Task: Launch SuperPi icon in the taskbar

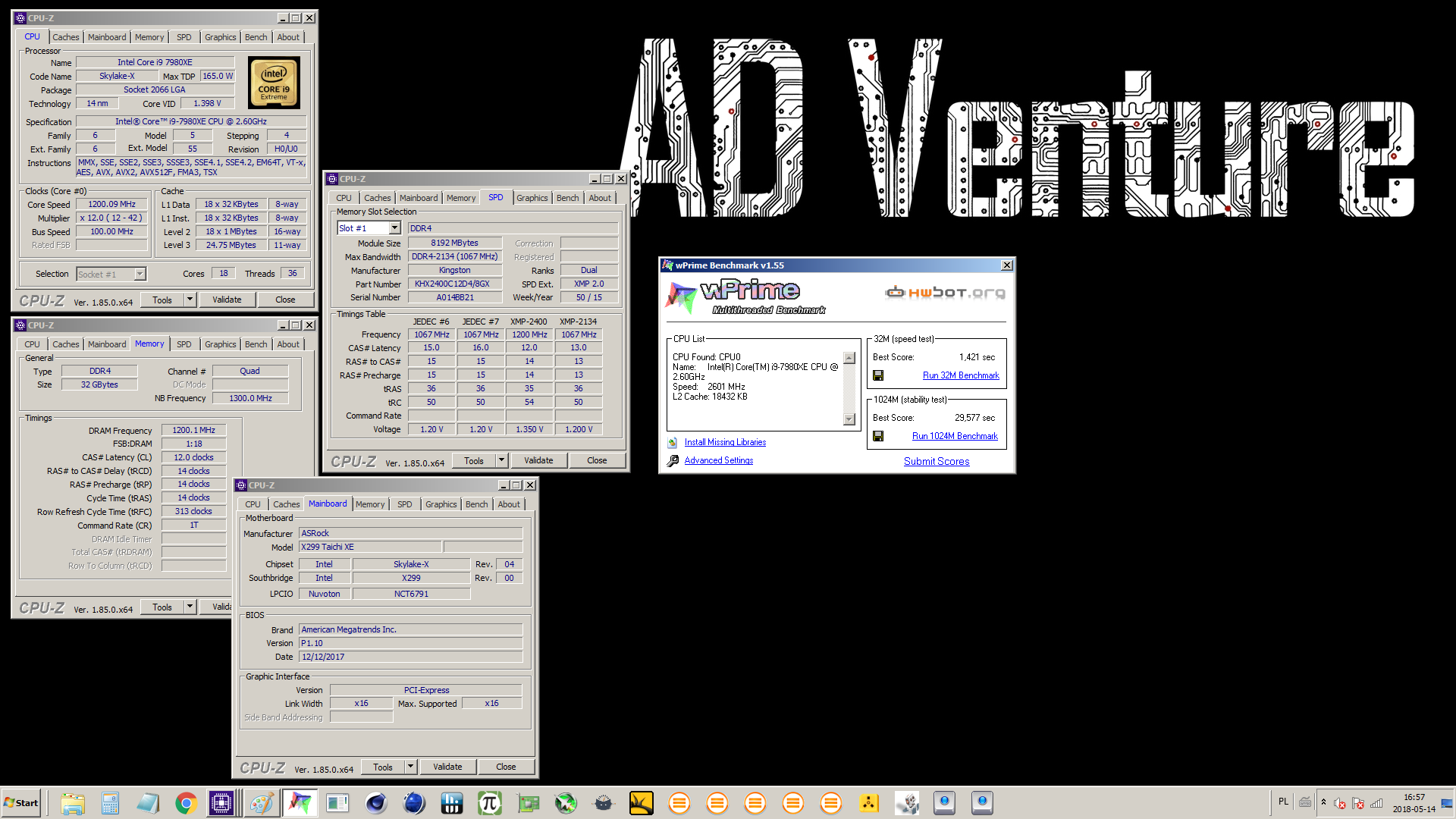Action: (x=490, y=803)
